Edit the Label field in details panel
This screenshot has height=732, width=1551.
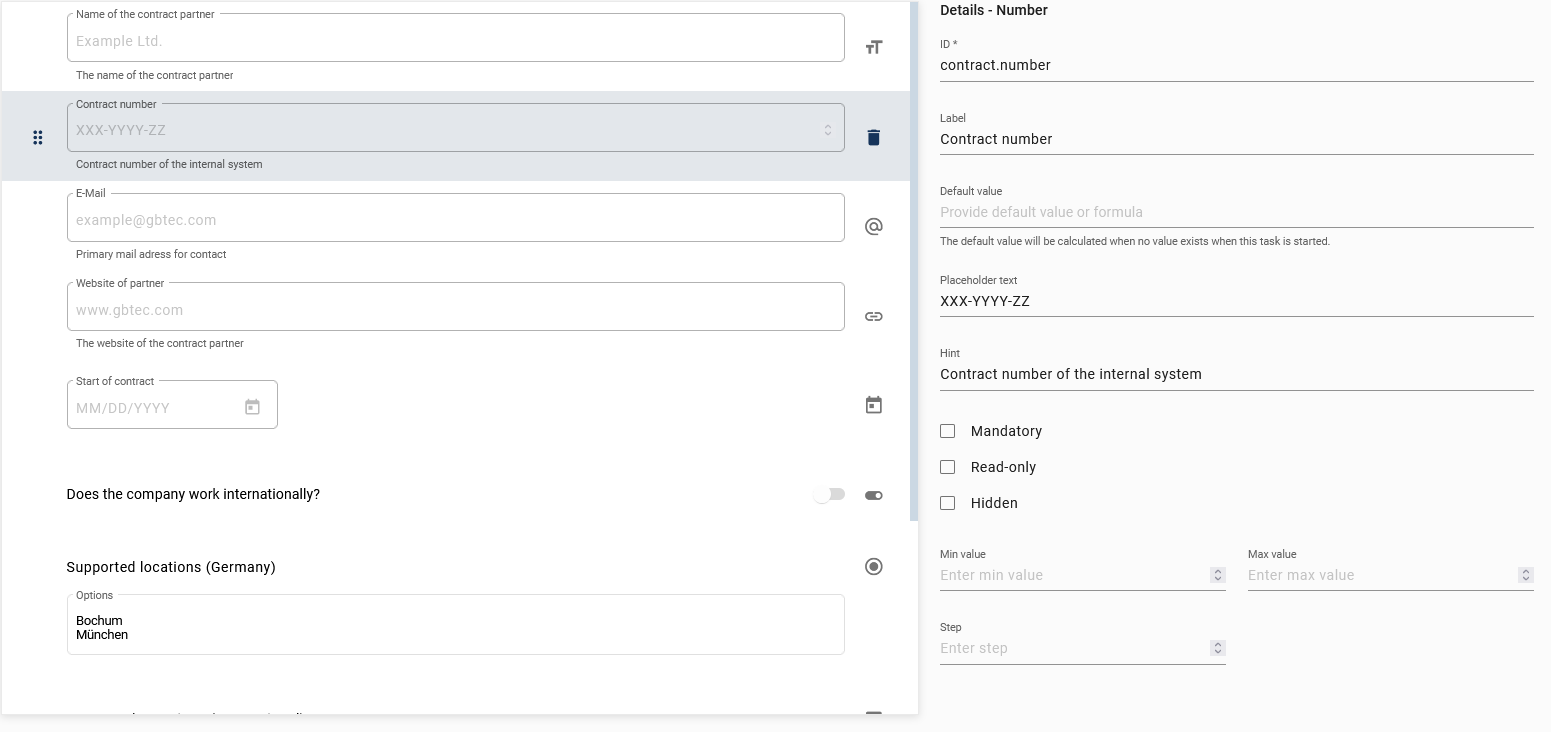(x=1237, y=139)
